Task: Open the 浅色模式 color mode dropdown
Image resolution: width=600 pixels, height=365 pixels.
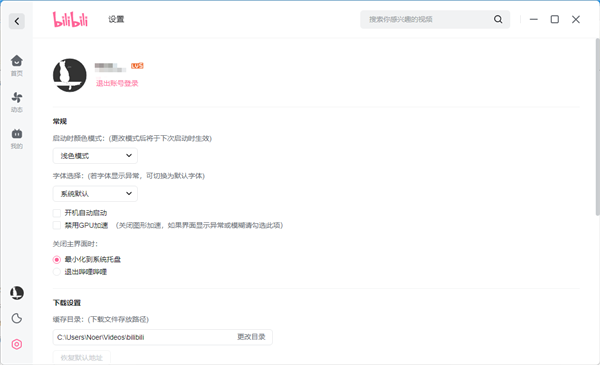Action: tap(95, 156)
